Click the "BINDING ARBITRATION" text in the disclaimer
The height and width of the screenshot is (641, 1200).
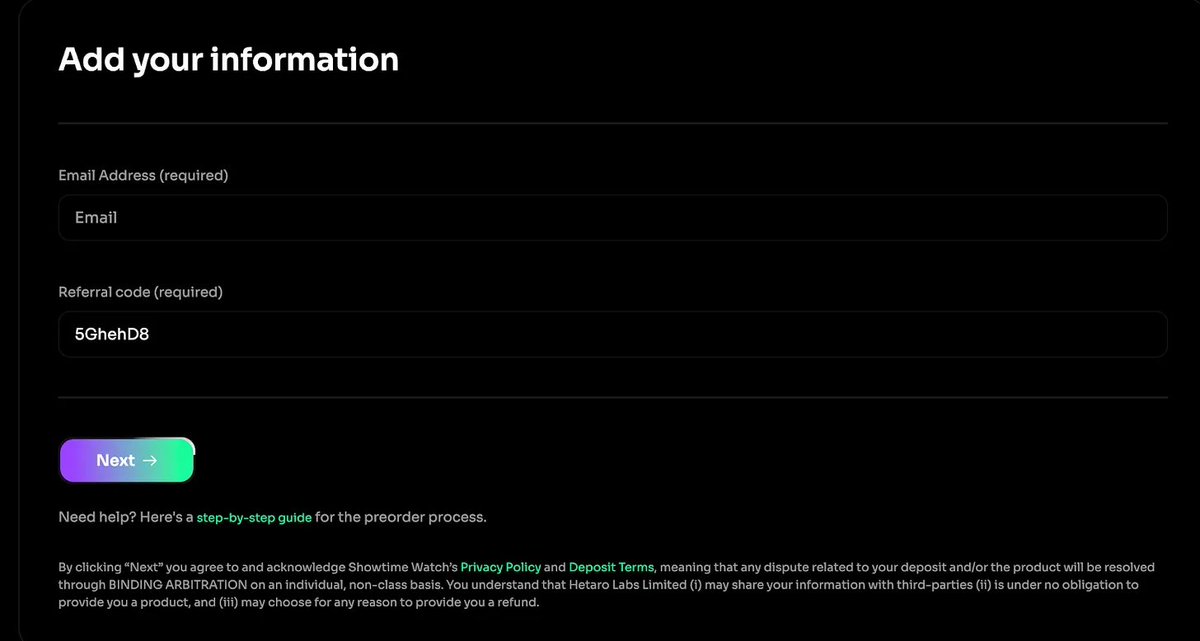(178, 585)
